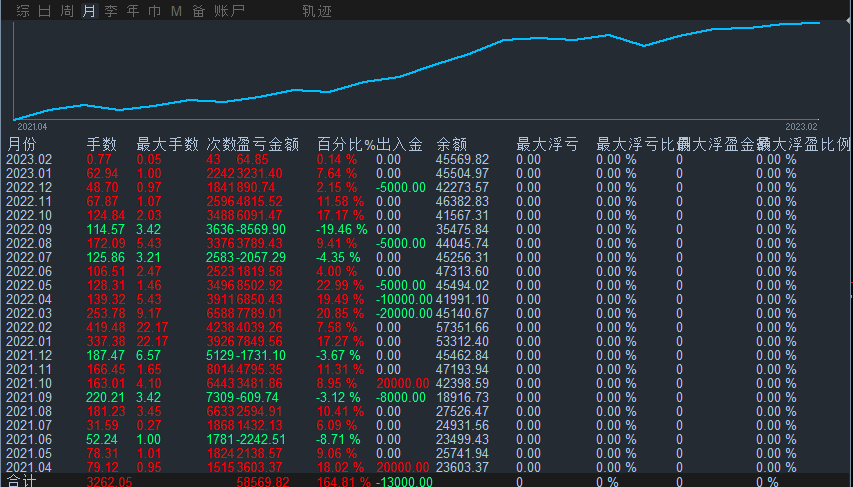Switch to the 年 yearly tab
The width and height of the screenshot is (853, 487).
point(133,11)
